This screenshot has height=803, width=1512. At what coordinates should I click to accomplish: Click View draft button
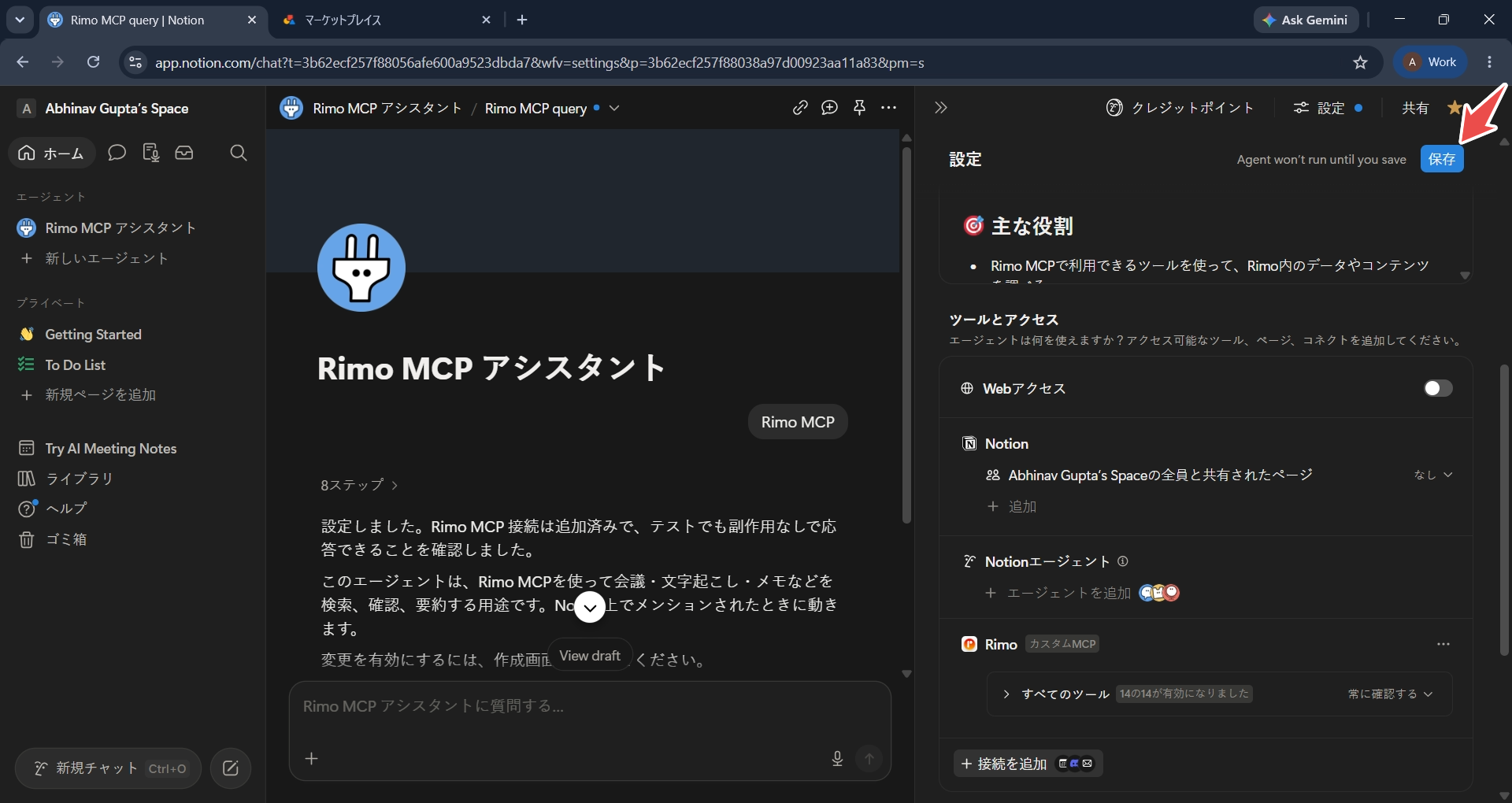pyautogui.click(x=590, y=656)
